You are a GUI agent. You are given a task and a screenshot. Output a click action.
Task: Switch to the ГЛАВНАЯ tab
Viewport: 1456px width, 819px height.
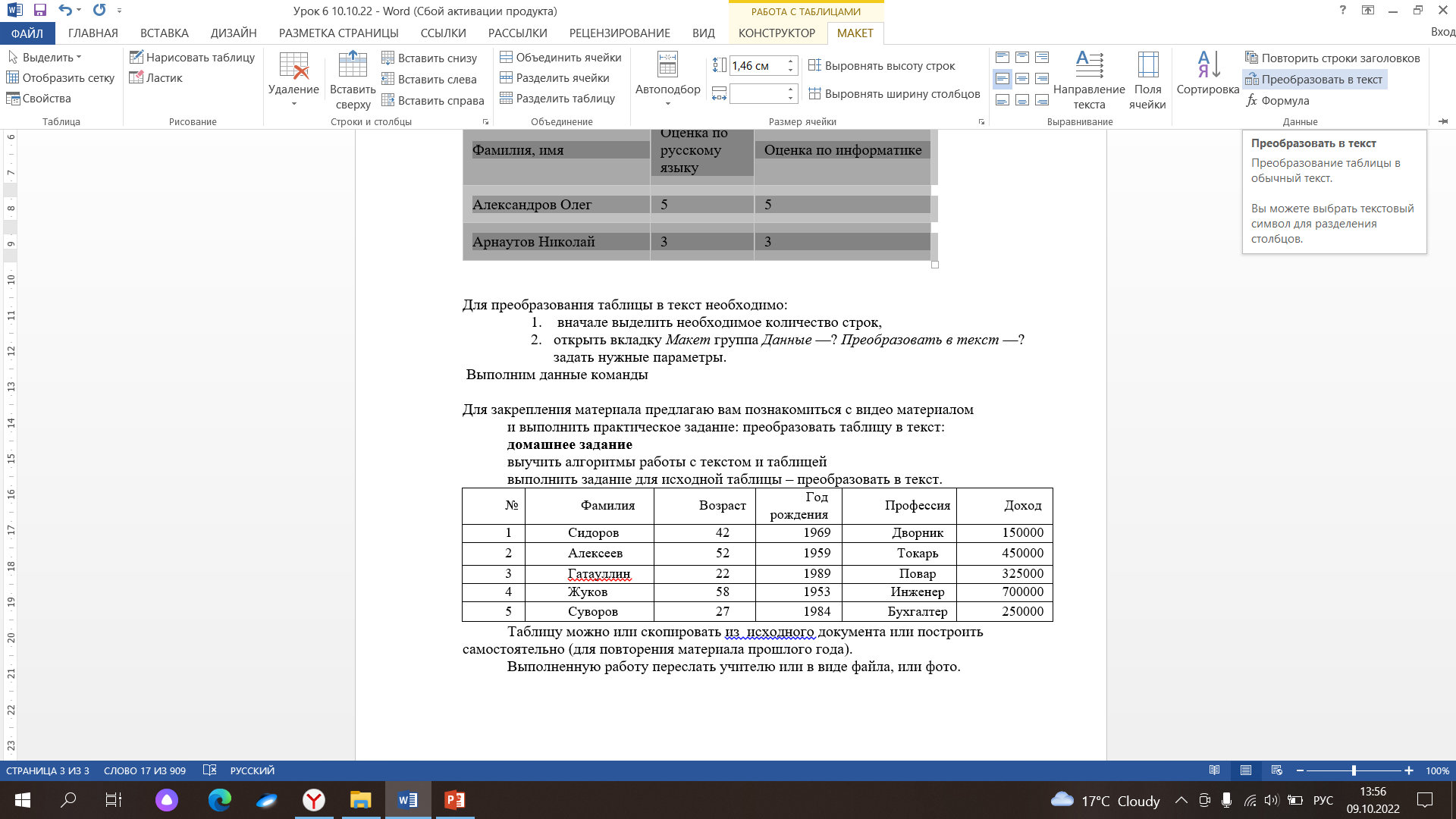pyautogui.click(x=93, y=33)
